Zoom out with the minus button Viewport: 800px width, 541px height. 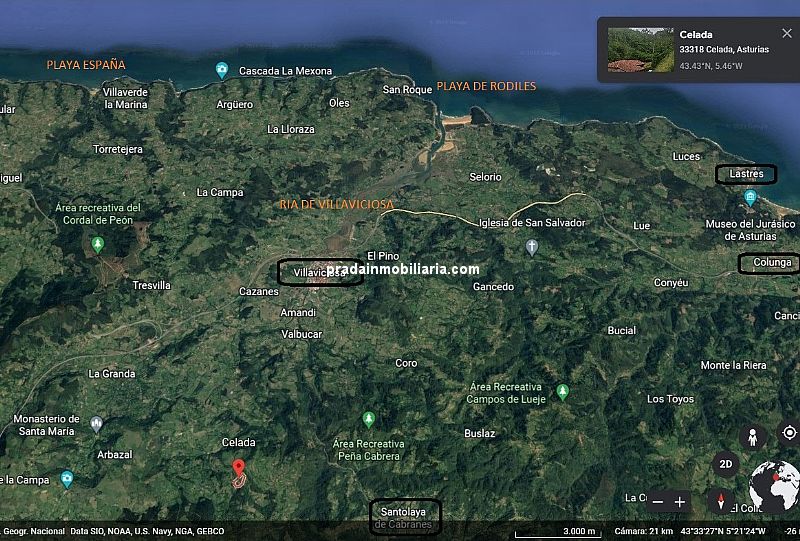coord(657,502)
